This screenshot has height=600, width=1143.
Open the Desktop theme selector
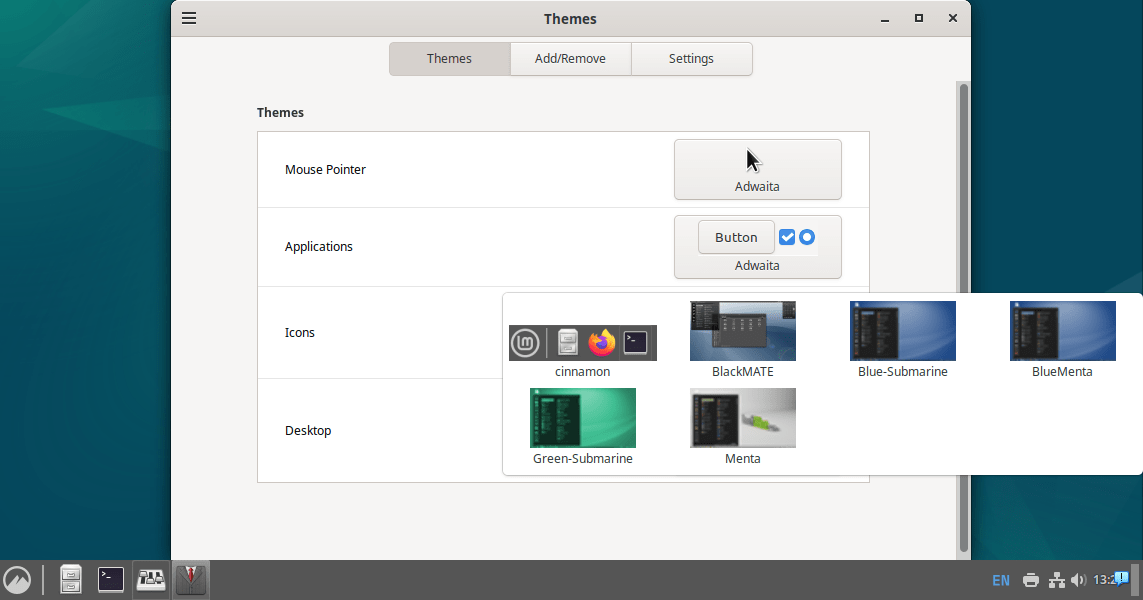point(757,430)
